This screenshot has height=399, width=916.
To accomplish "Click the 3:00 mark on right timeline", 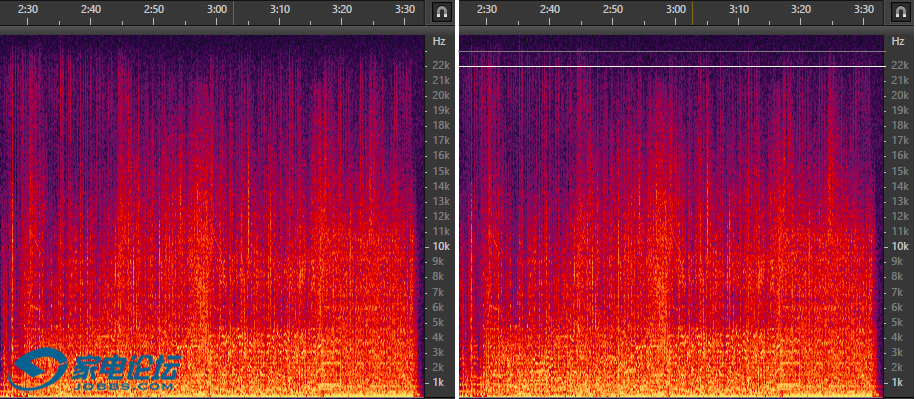I will click(x=675, y=9).
